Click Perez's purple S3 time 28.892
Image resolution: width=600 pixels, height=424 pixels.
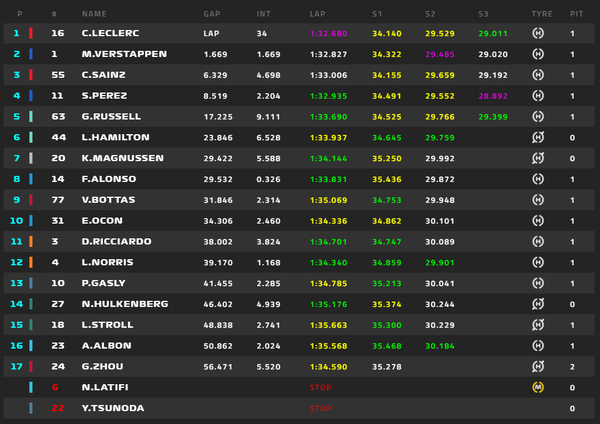click(x=493, y=96)
